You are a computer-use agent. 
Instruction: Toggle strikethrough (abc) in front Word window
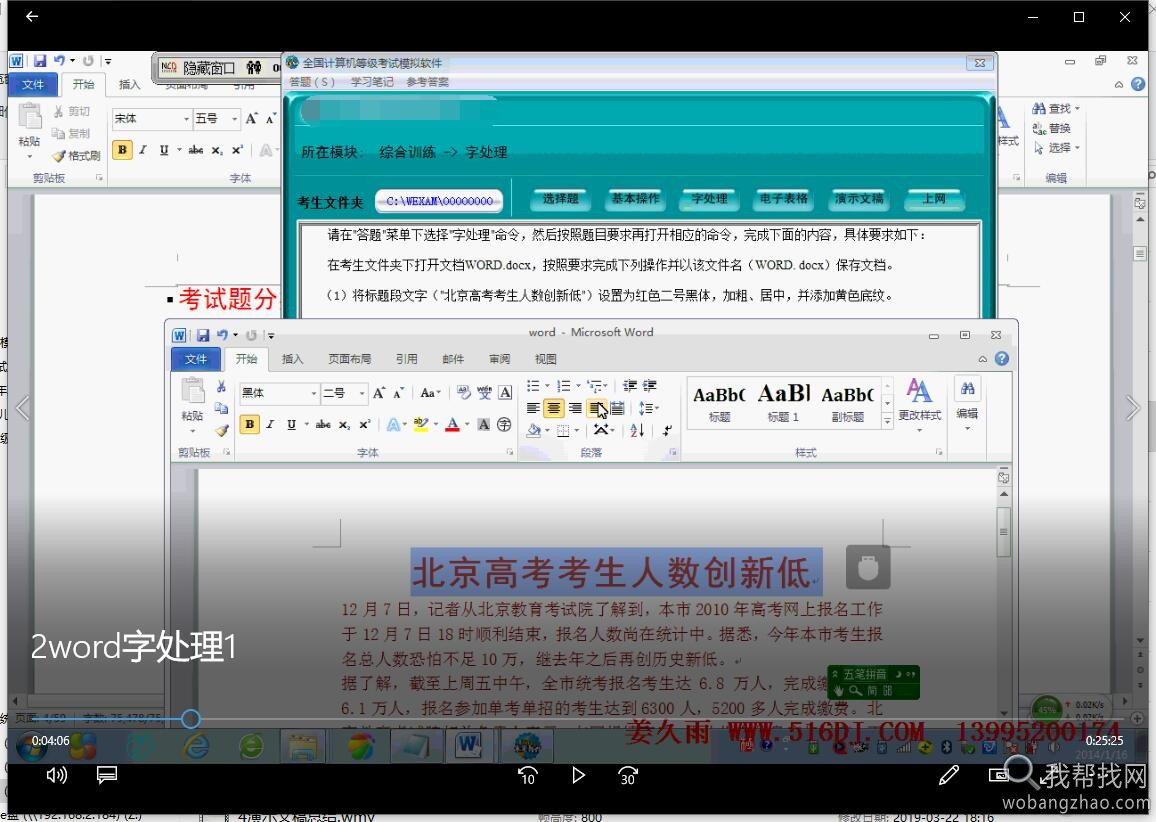point(323,424)
